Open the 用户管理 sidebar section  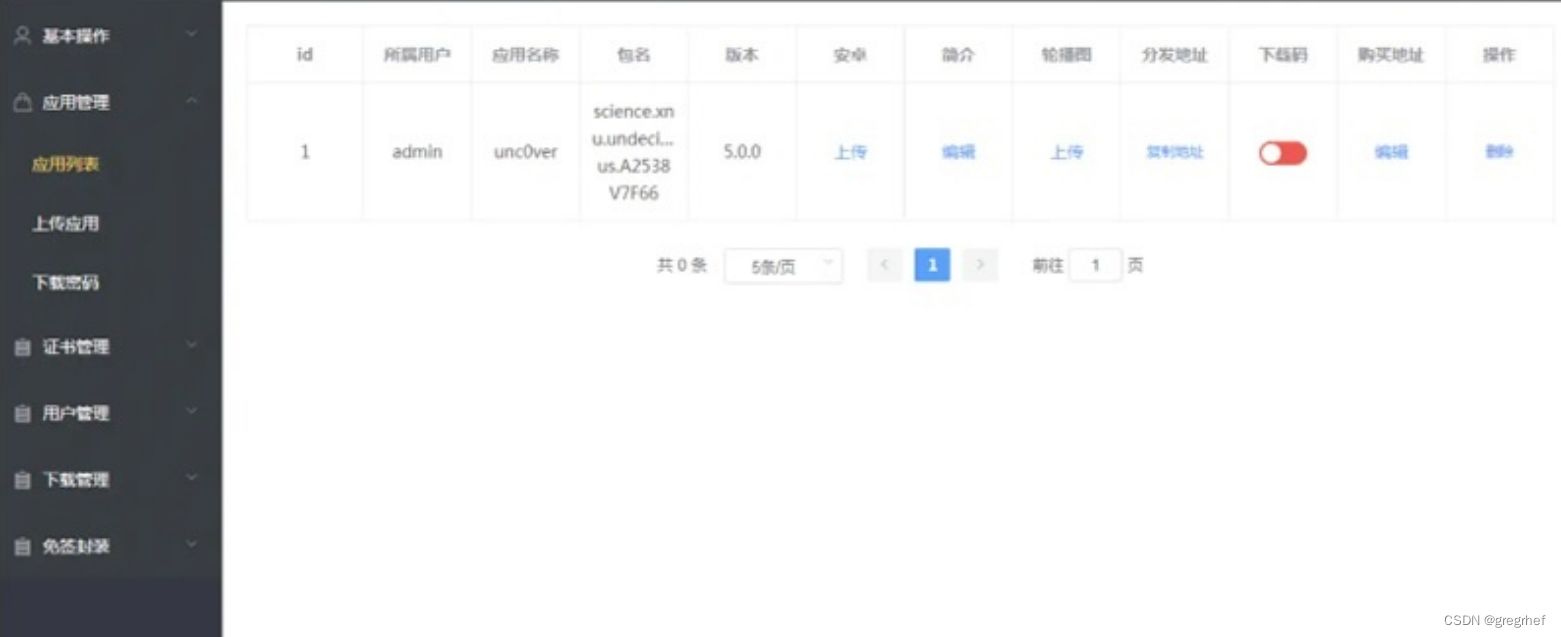pos(70,413)
